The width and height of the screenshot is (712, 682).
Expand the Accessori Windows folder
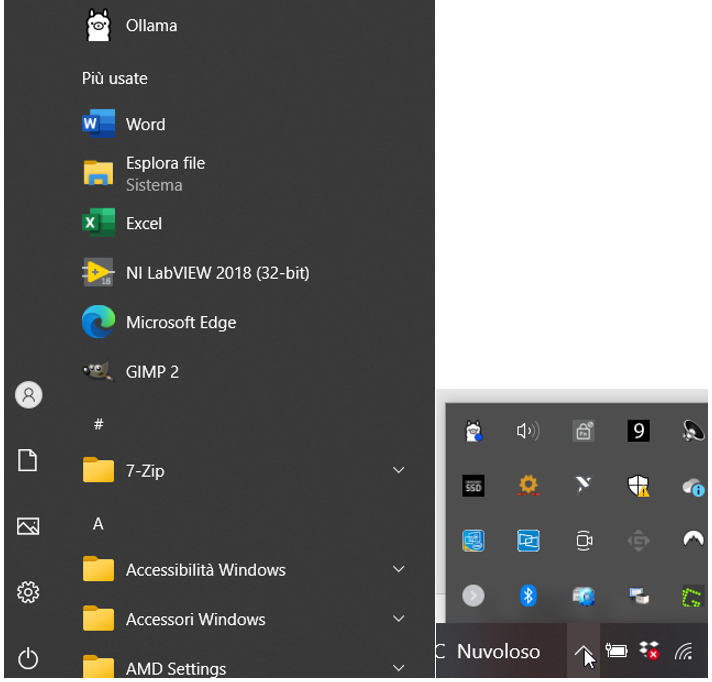[x=399, y=618]
